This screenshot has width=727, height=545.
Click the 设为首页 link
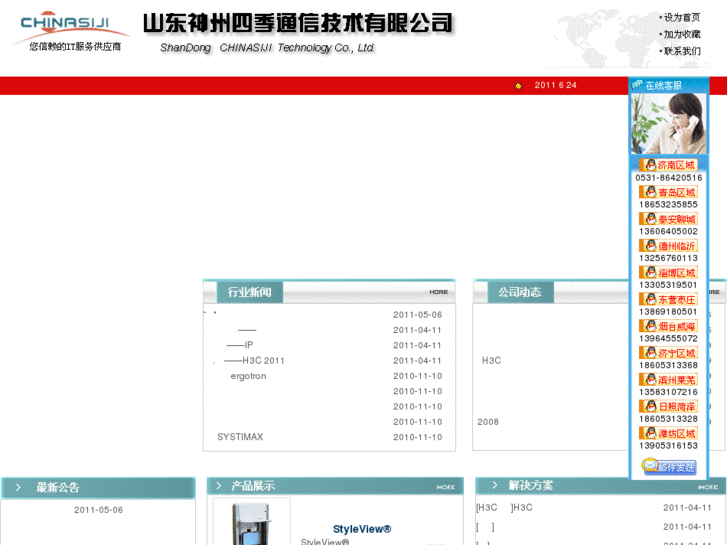pos(682,18)
